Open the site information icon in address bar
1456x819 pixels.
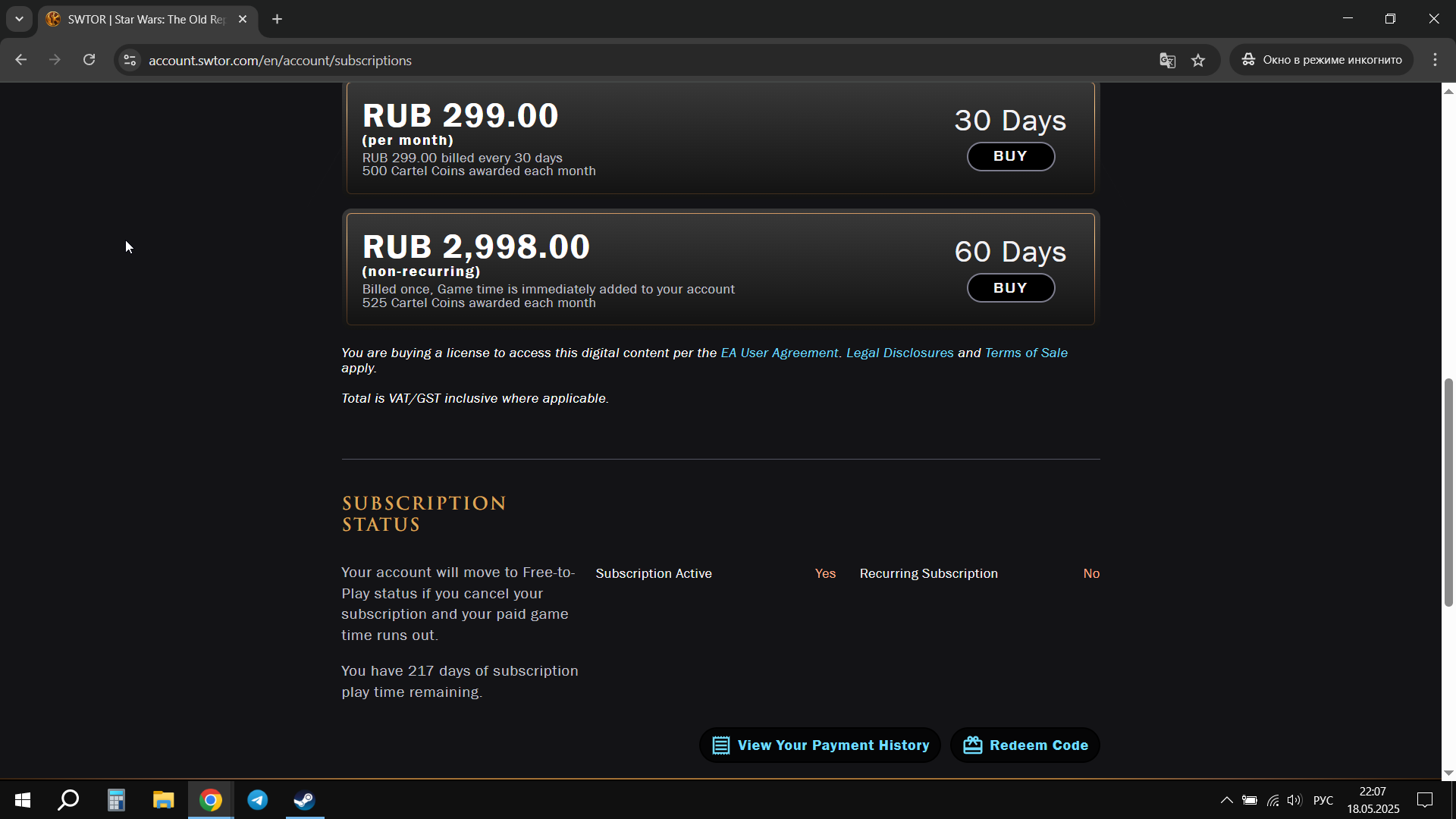point(130,60)
